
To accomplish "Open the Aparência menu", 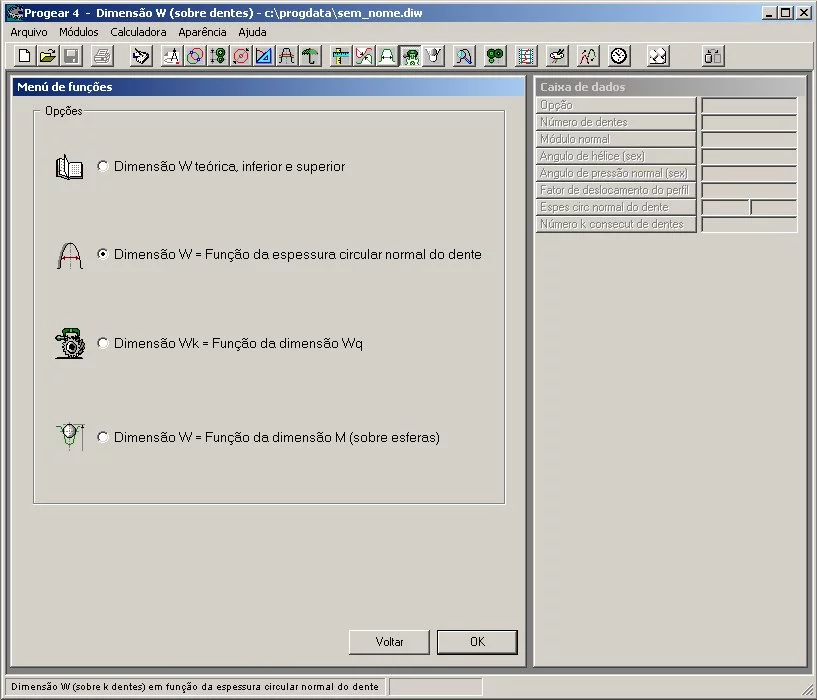I will [202, 32].
